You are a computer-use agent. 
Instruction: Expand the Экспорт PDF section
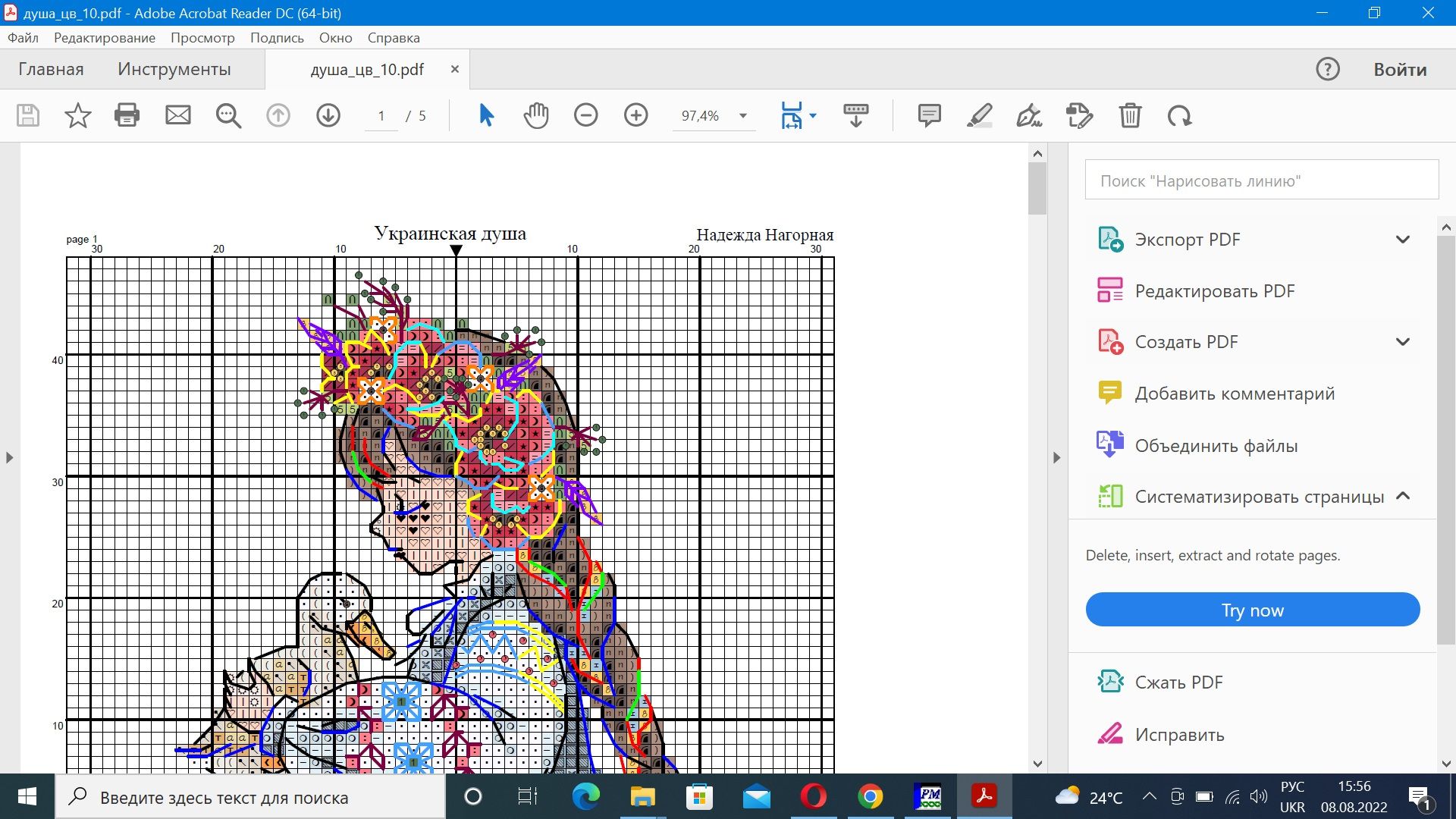point(1402,240)
